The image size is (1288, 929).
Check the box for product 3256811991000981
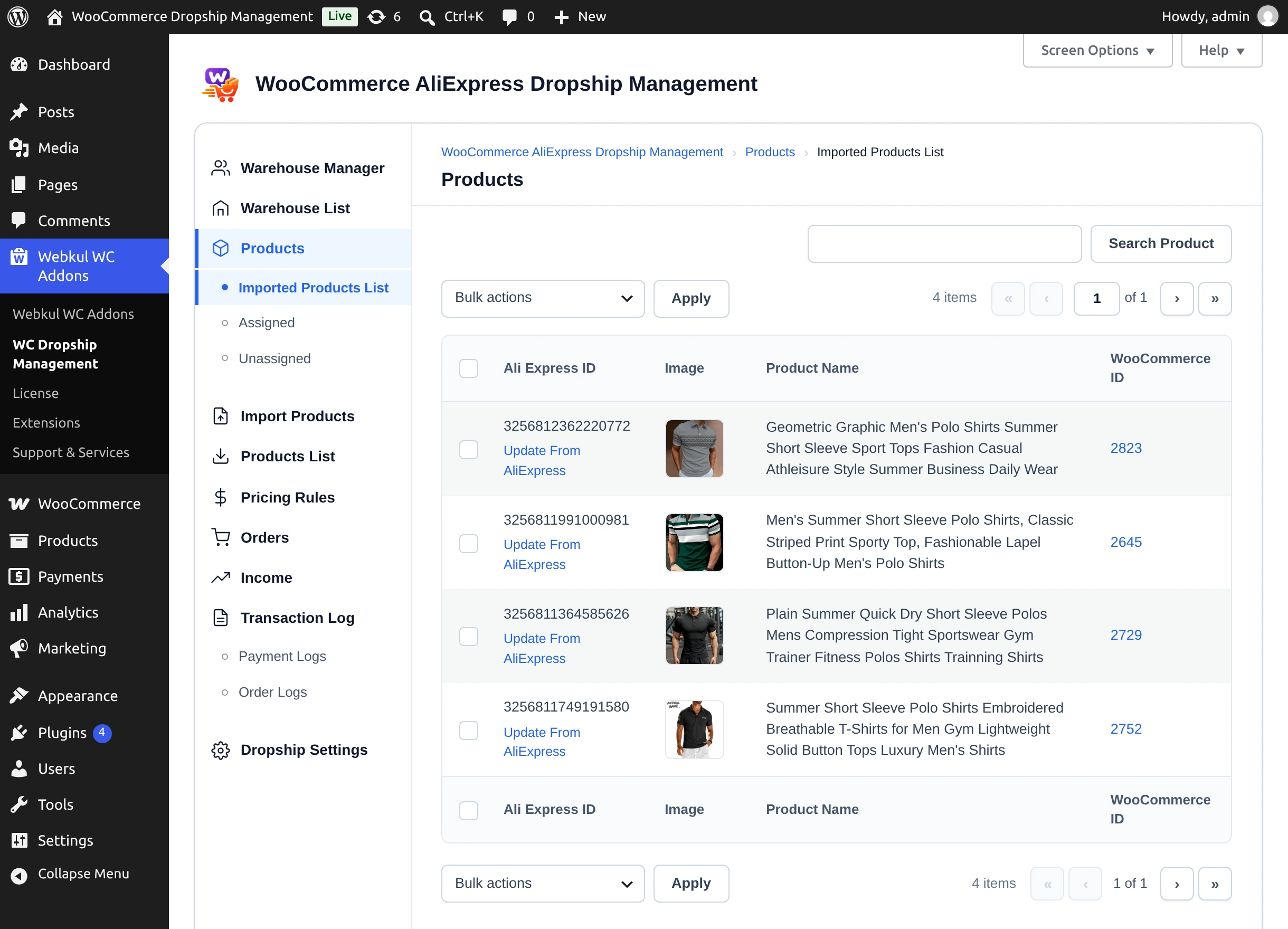469,544
